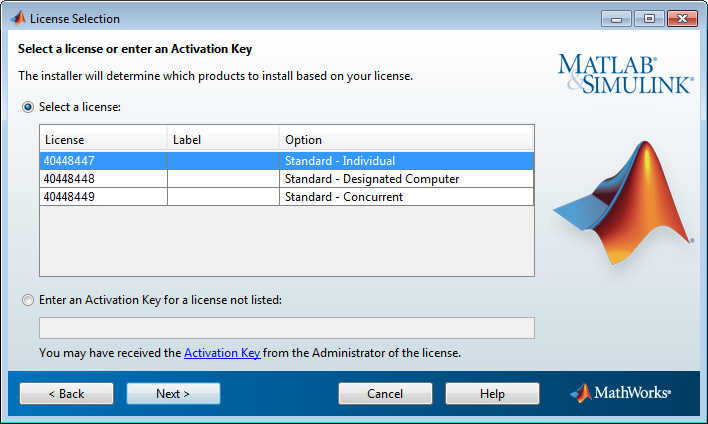Maximize the License Selection window
Viewport: 708px width, 424px height.
(649, 19)
